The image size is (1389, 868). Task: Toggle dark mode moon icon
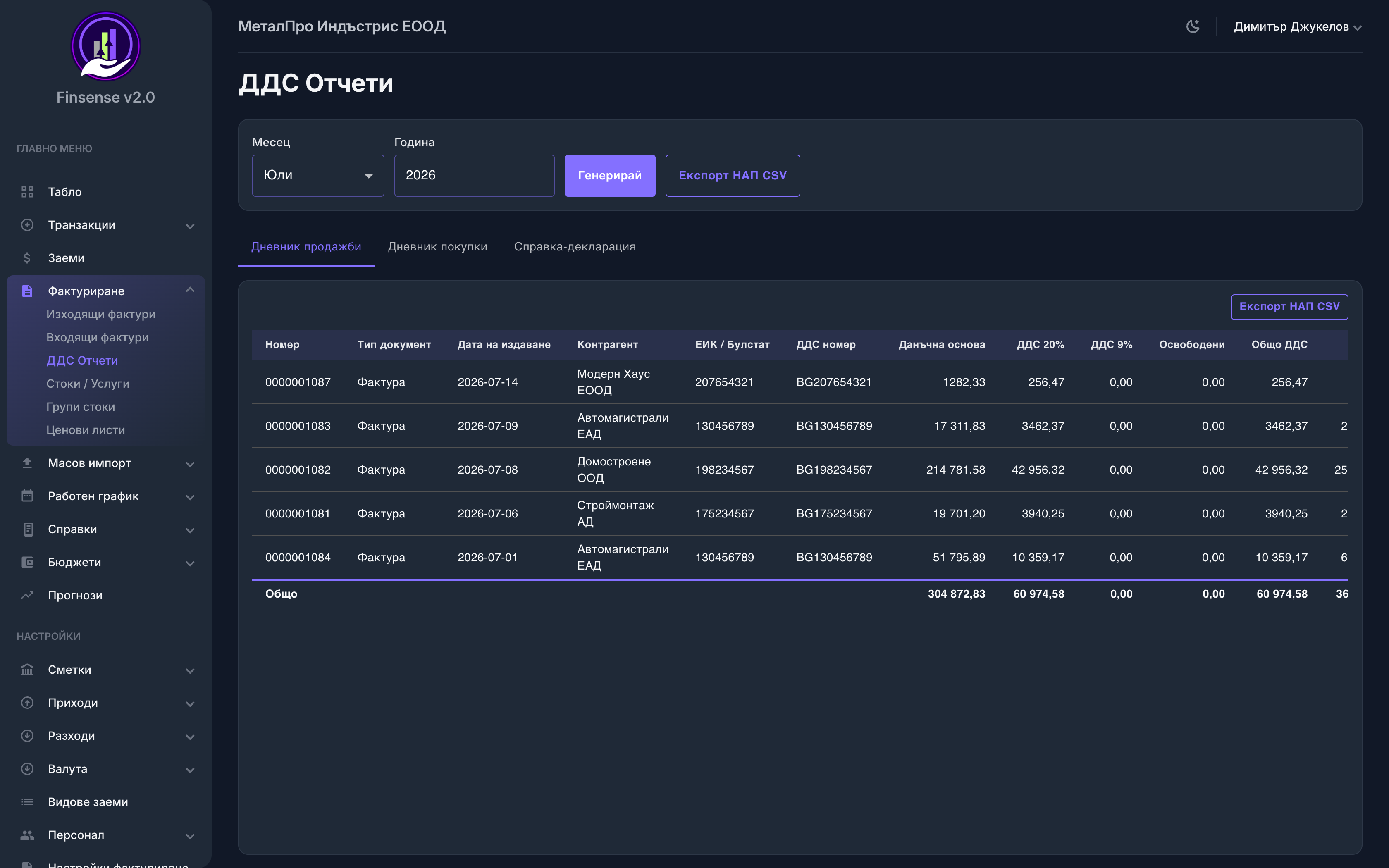[x=1193, y=26]
